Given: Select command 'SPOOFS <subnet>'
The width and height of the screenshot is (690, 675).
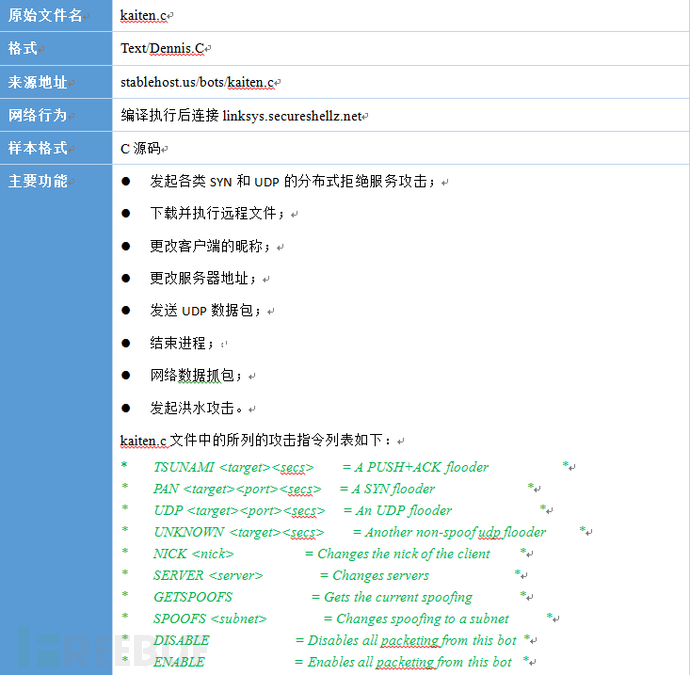Looking at the screenshot, I should pos(210,619).
